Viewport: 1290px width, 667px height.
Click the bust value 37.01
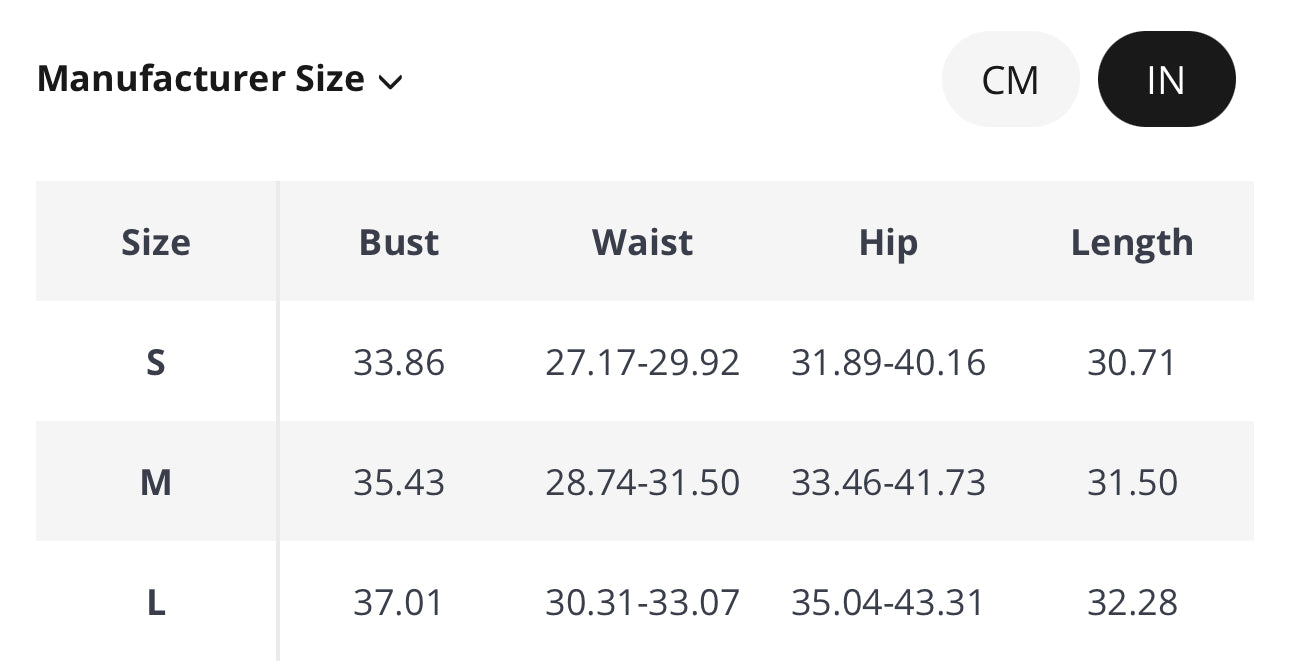click(x=398, y=603)
